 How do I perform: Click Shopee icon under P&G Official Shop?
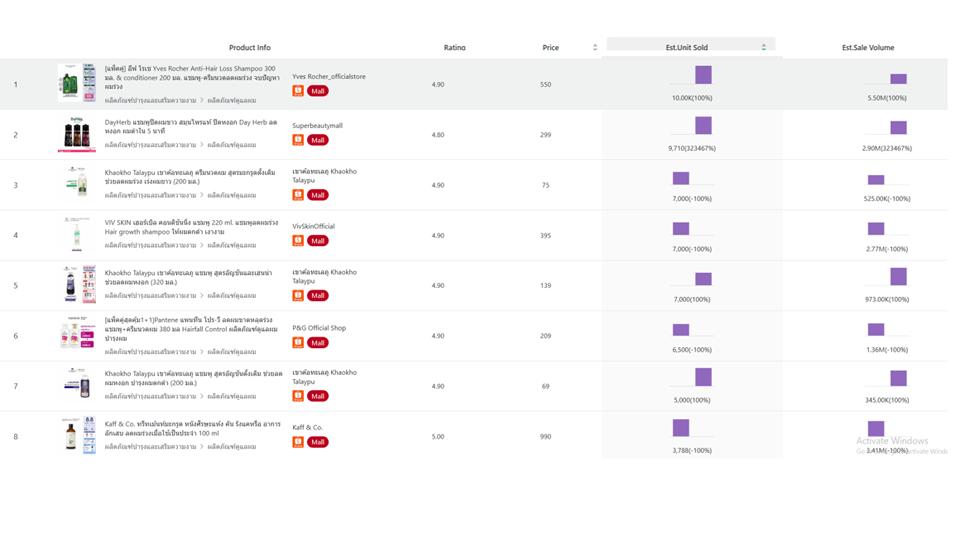[298, 343]
